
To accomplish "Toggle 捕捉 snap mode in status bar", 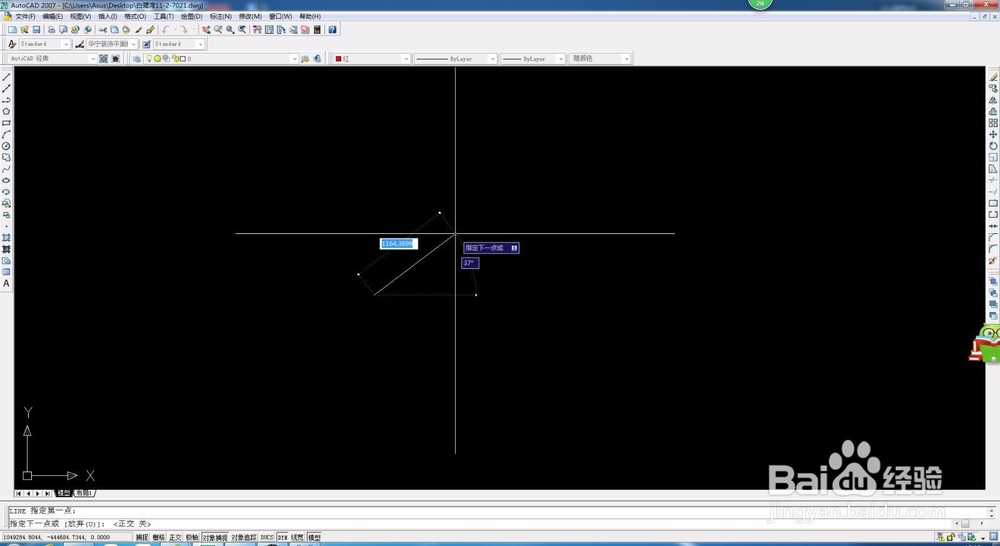I will click(142, 538).
